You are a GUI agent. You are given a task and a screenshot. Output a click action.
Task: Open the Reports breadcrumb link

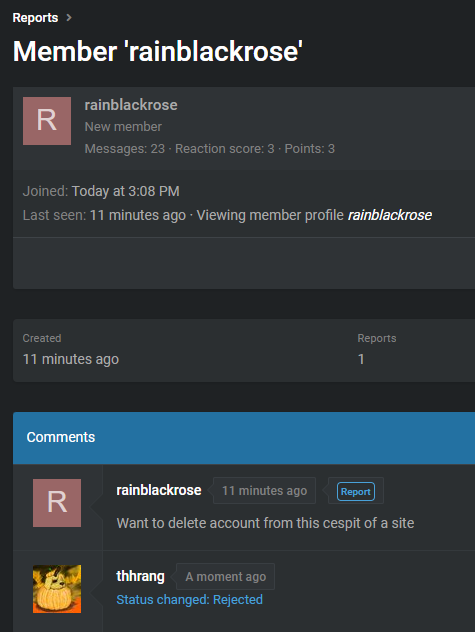35,18
